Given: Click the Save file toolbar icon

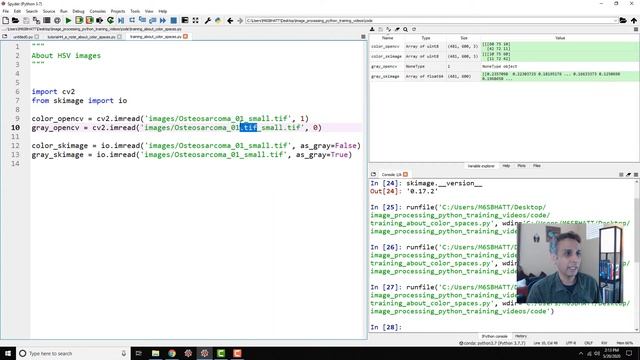Looking at the screenshot, I should tap(26, 20).
